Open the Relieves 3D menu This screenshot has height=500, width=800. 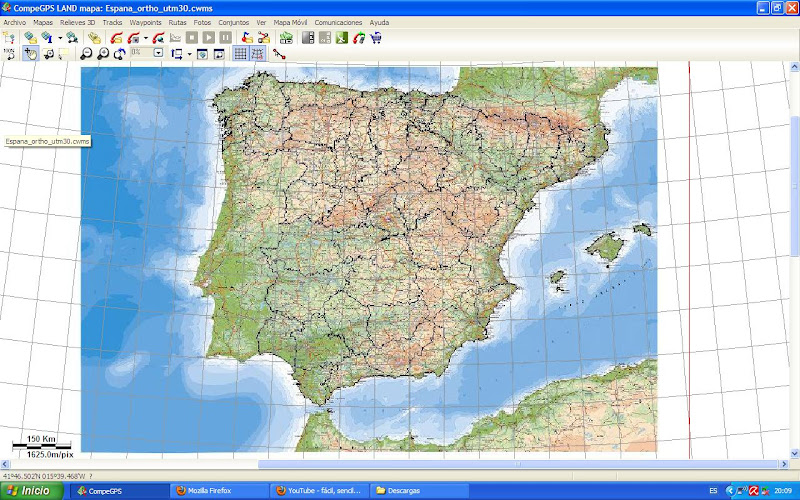pos(78,22)
